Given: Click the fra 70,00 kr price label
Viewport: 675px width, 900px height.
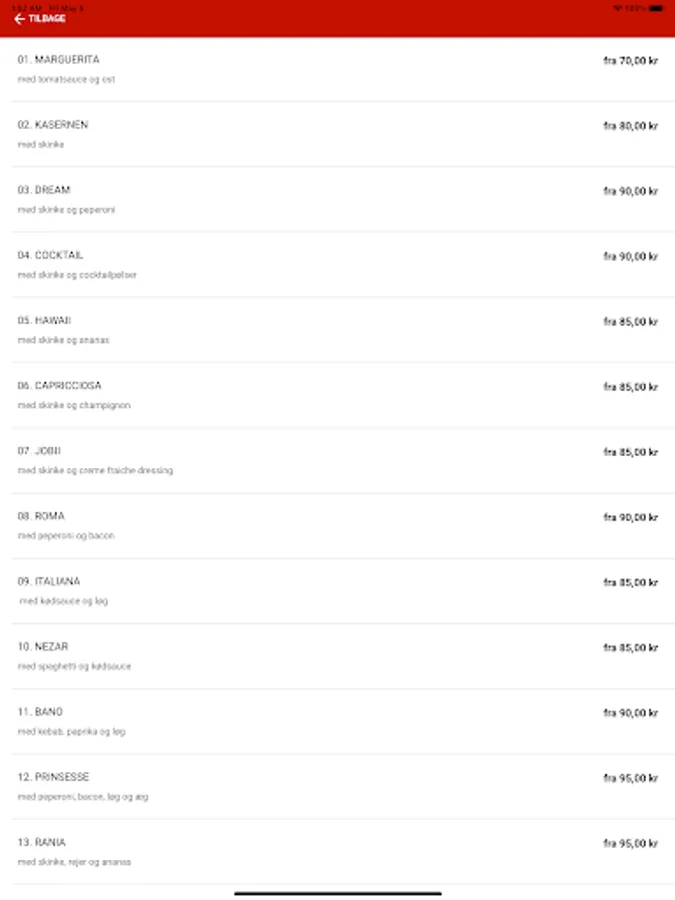Looking at the screenshot, I should coord(631,60).
